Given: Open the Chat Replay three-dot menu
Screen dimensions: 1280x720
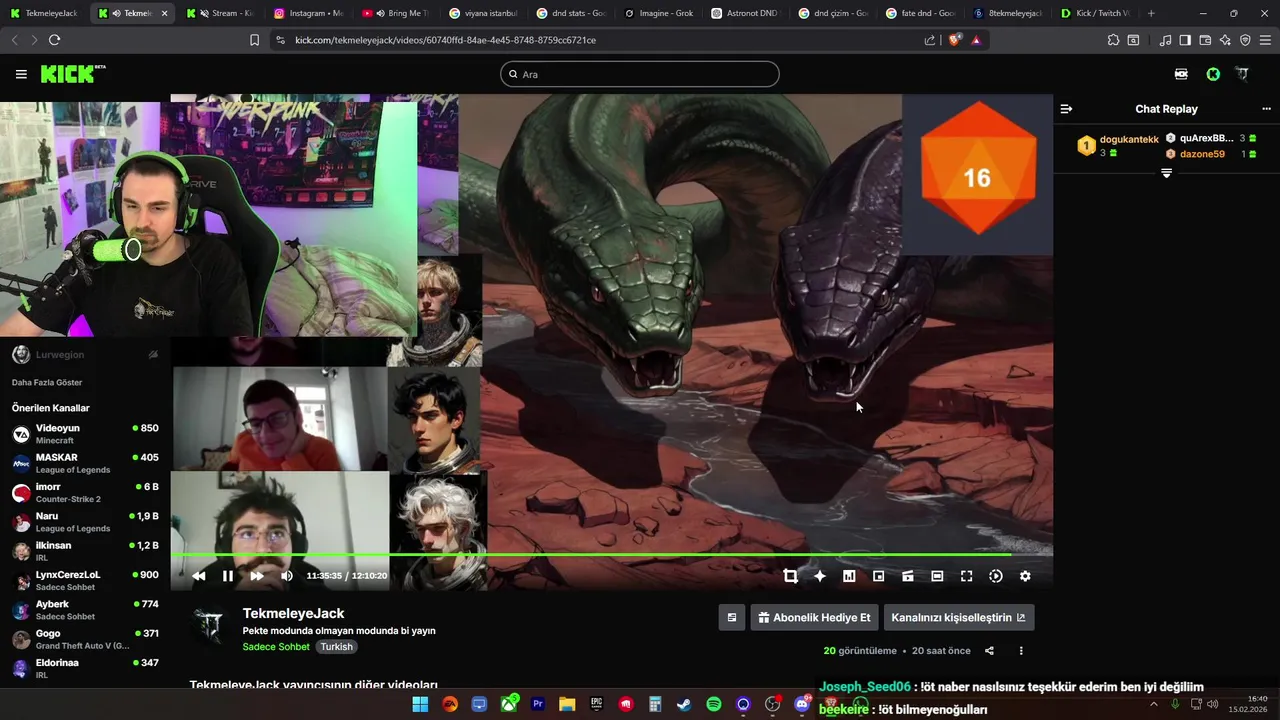Looking at the screenshot, I should pyautogui.click(x=1266, y=109).
